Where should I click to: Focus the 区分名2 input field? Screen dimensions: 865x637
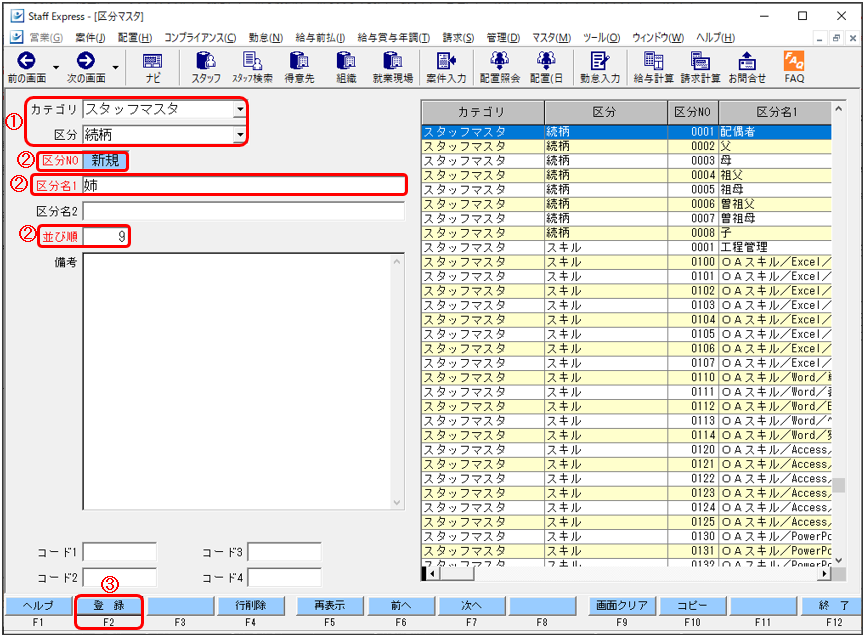click(243, 211)
